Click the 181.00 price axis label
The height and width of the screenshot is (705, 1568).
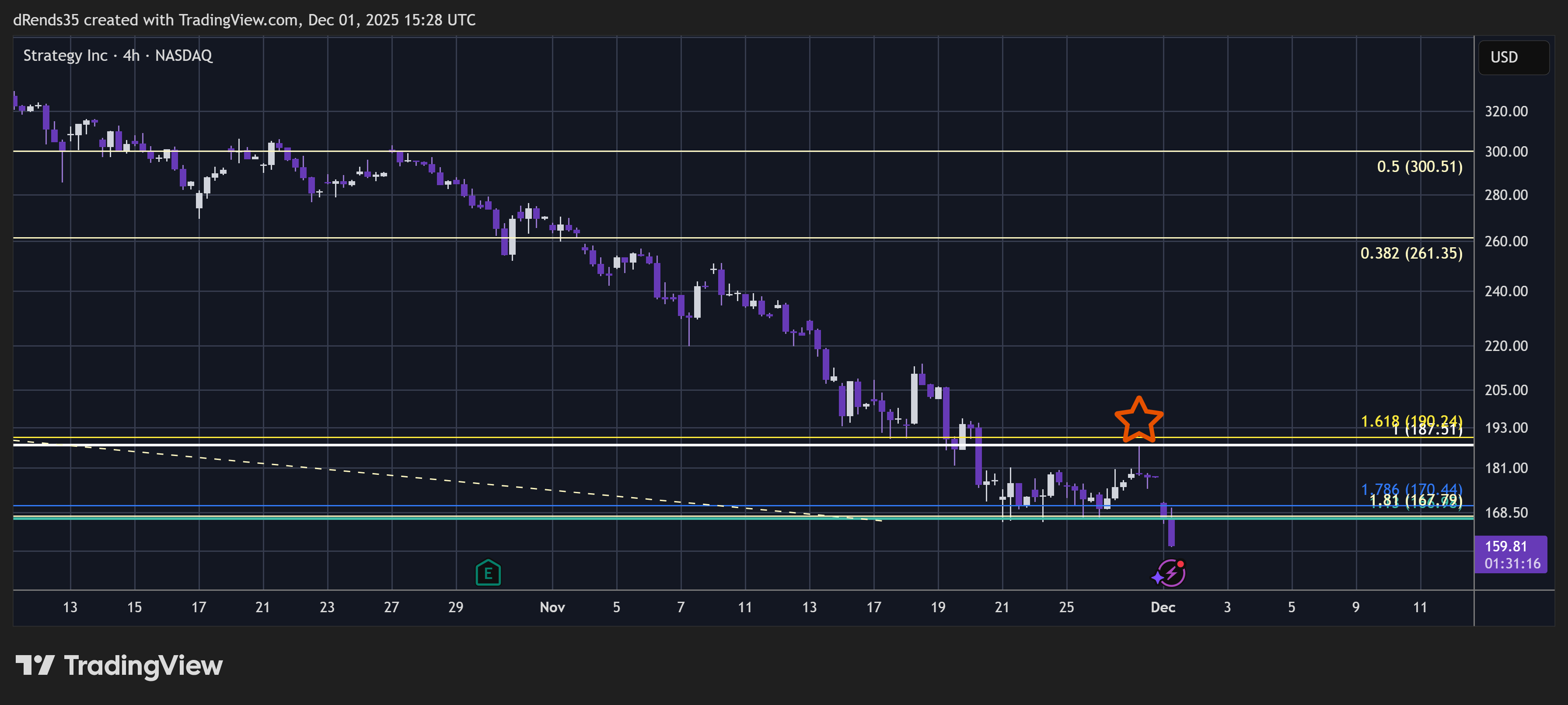tap(1506, 468)
